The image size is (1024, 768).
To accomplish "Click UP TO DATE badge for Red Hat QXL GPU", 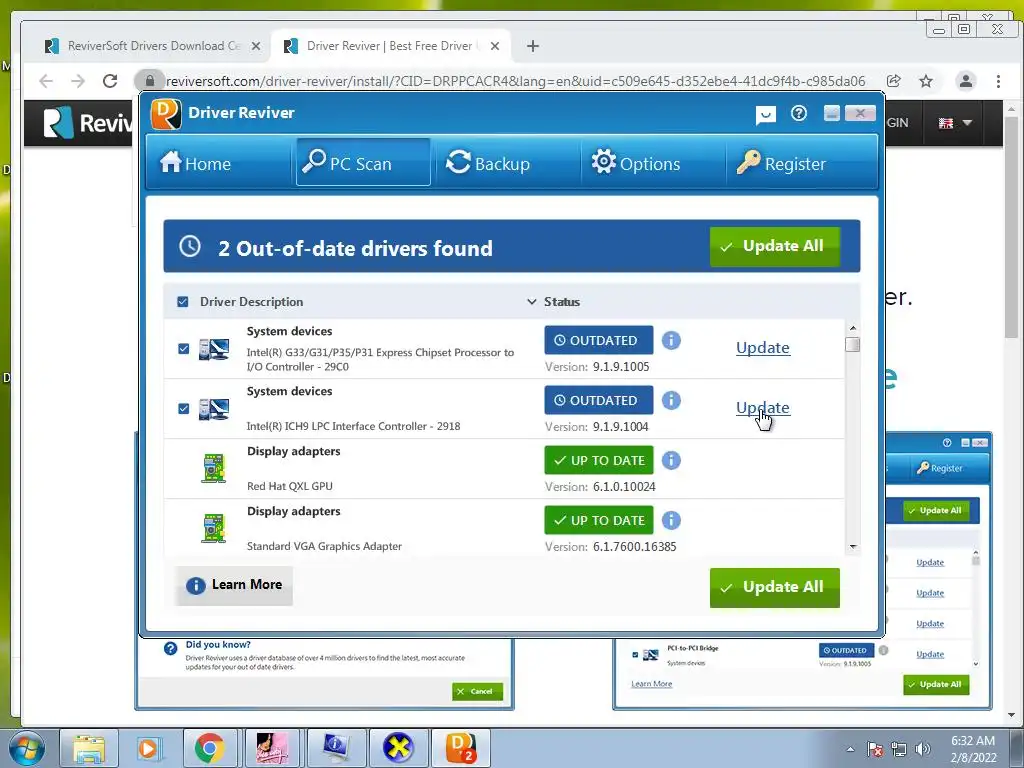I will click(599, 460).
